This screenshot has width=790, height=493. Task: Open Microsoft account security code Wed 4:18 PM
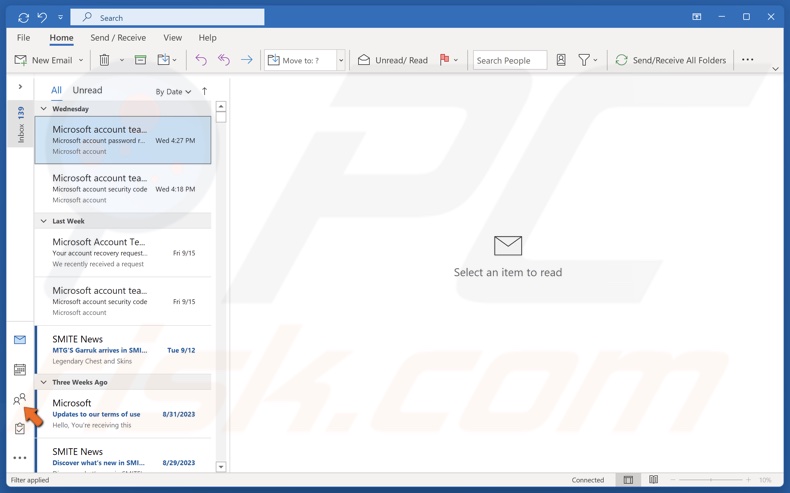[x=123, y=188]
